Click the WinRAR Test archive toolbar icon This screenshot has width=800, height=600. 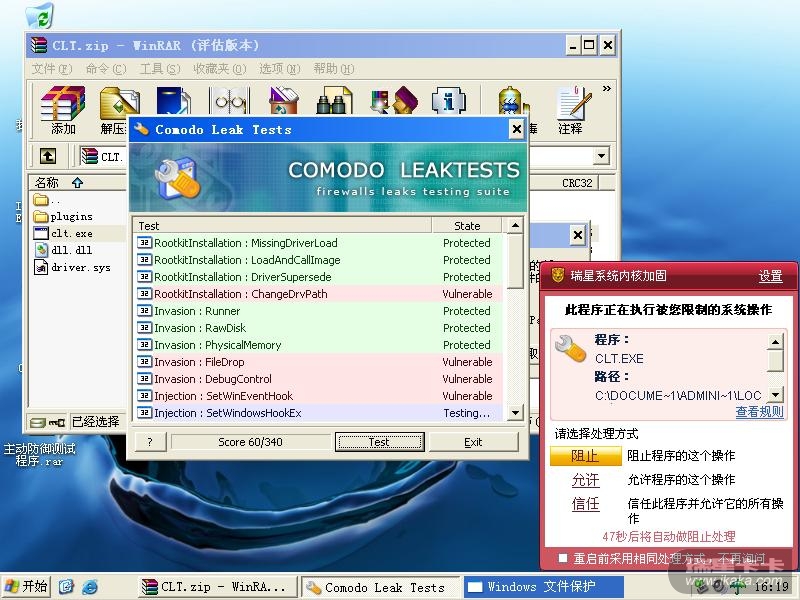pyautogui.click(x=173, y=101)
